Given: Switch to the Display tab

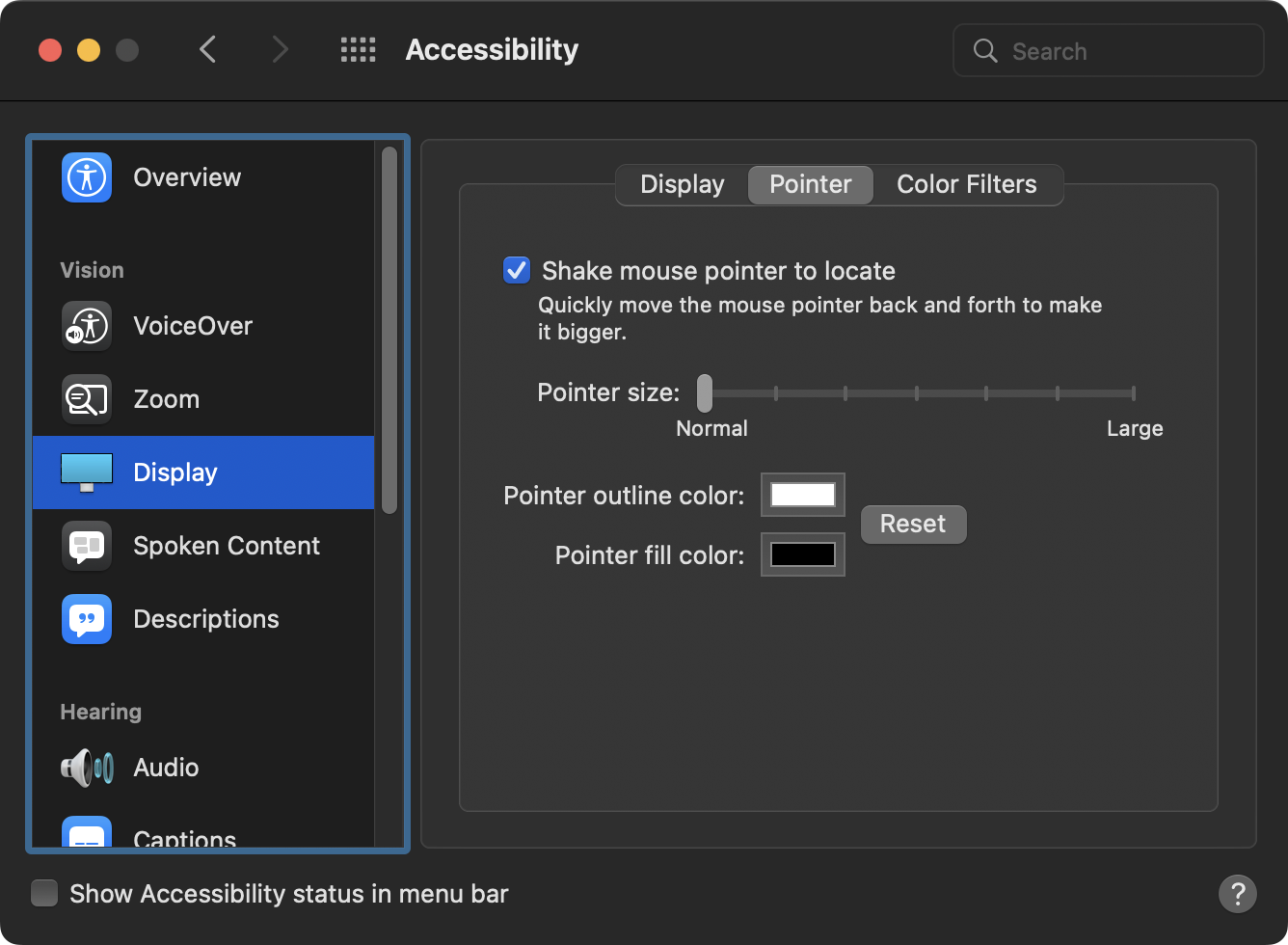Looking at the screenshot, I should coord(682,184).
